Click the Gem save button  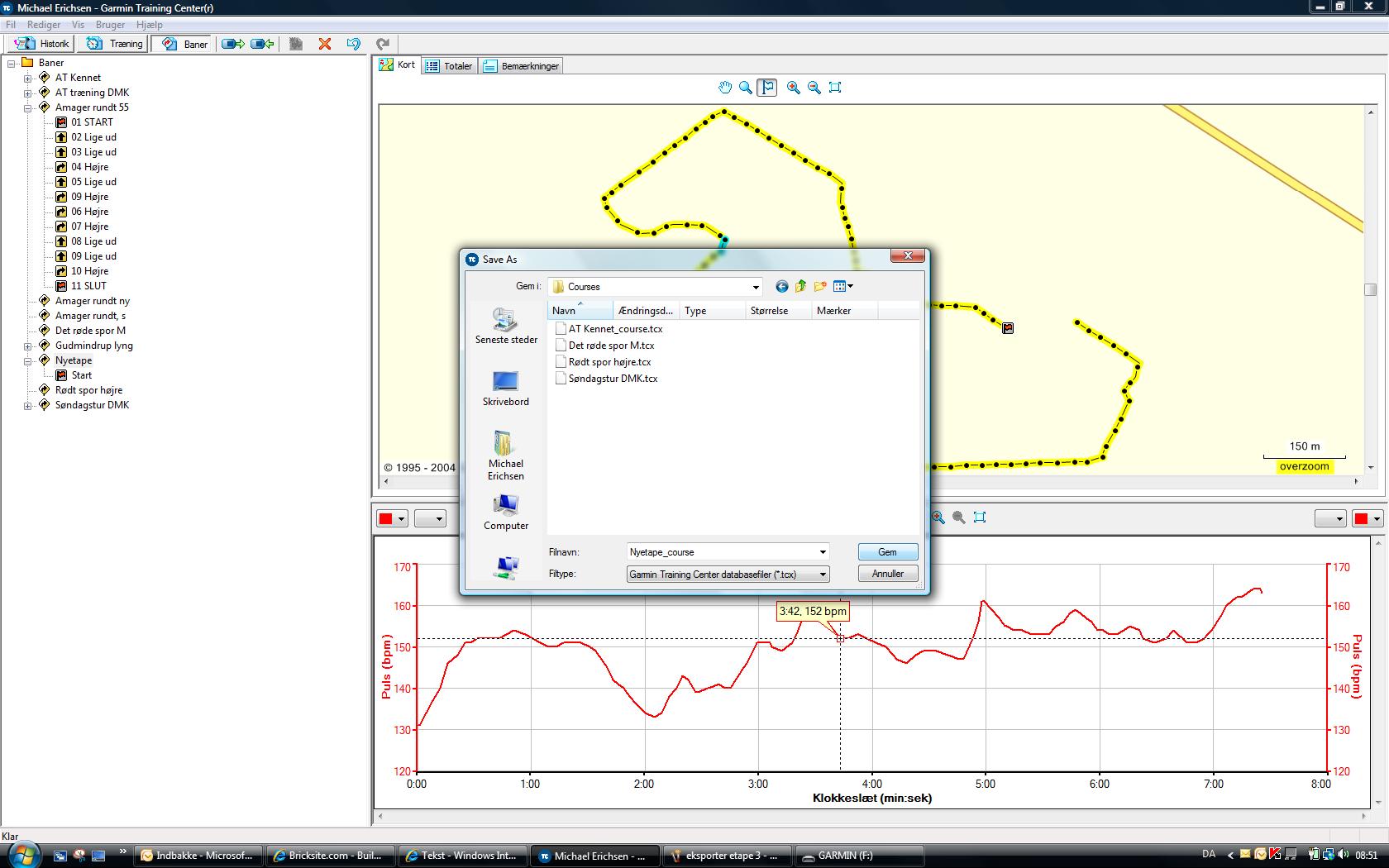coord(887,552)
